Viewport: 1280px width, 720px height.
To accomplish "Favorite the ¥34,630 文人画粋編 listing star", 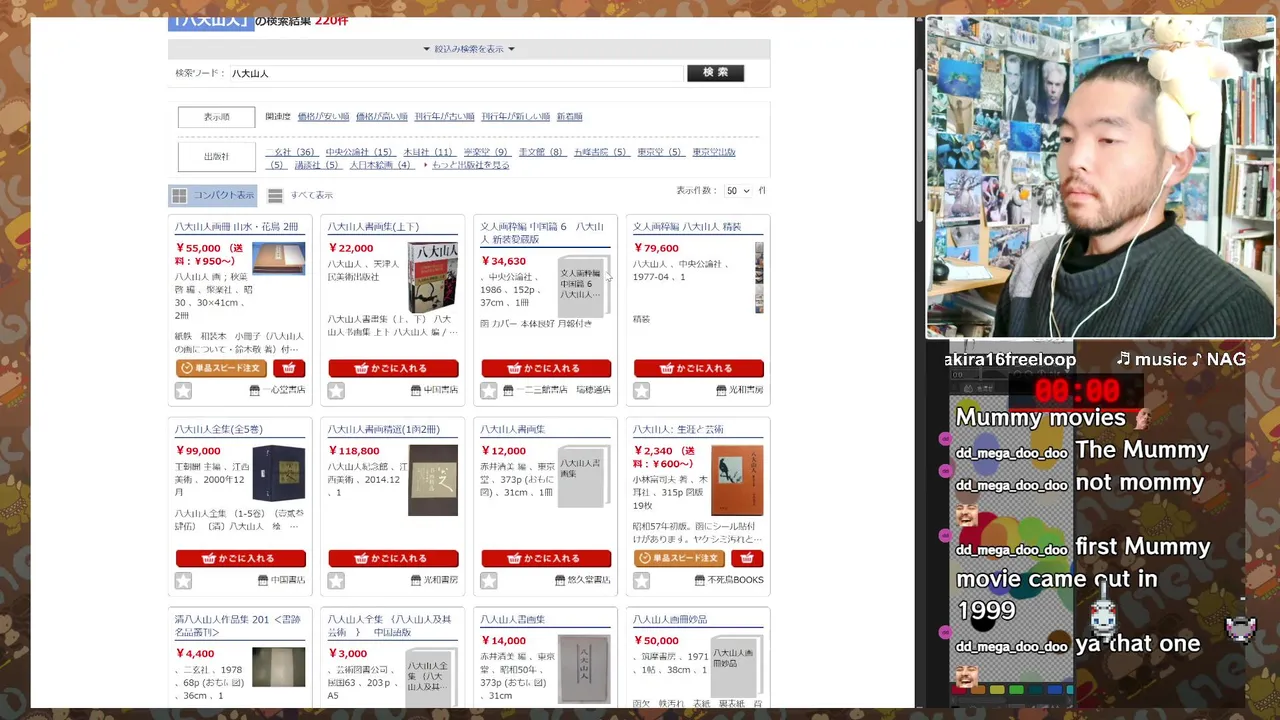I will click(x=488, y=391).
